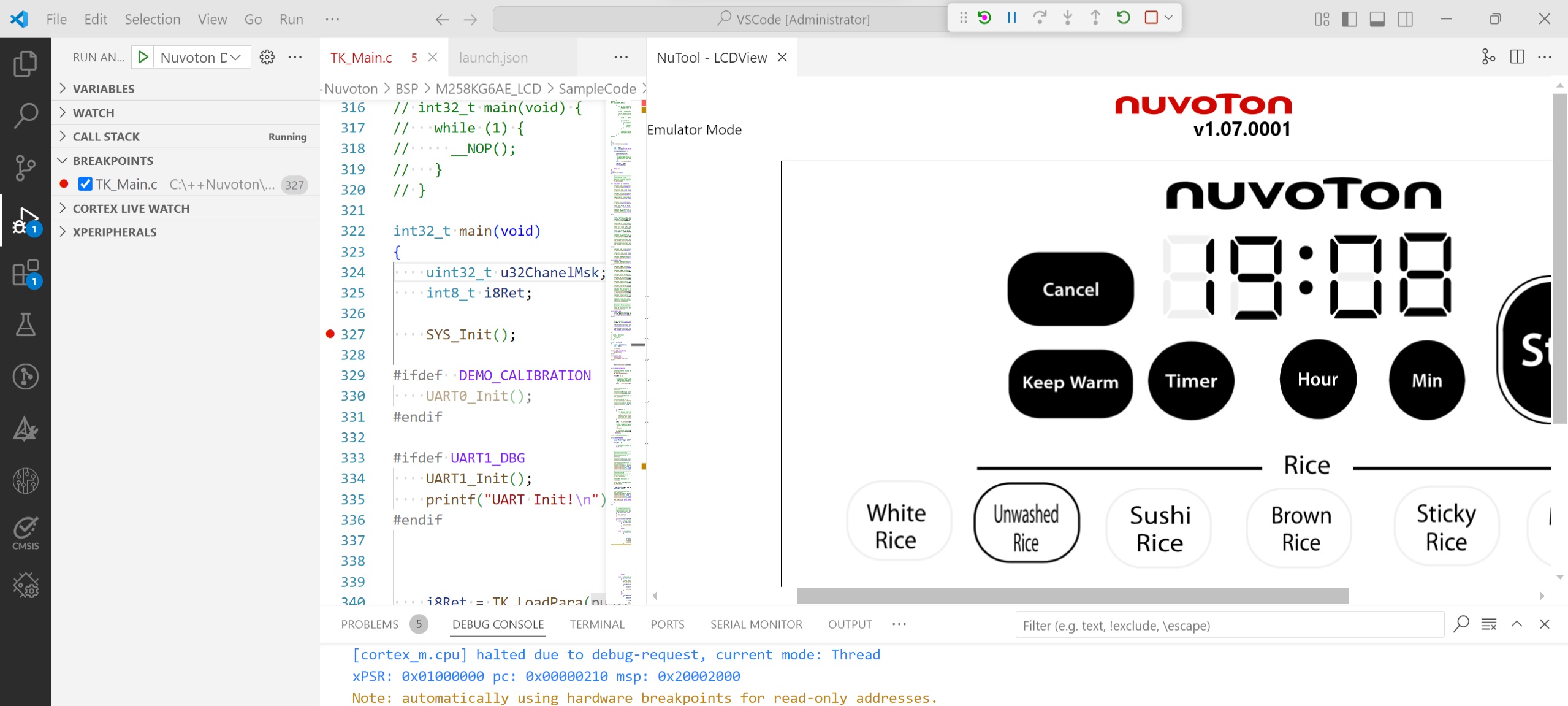Expand the VARIABLES section

click(103, 89)
